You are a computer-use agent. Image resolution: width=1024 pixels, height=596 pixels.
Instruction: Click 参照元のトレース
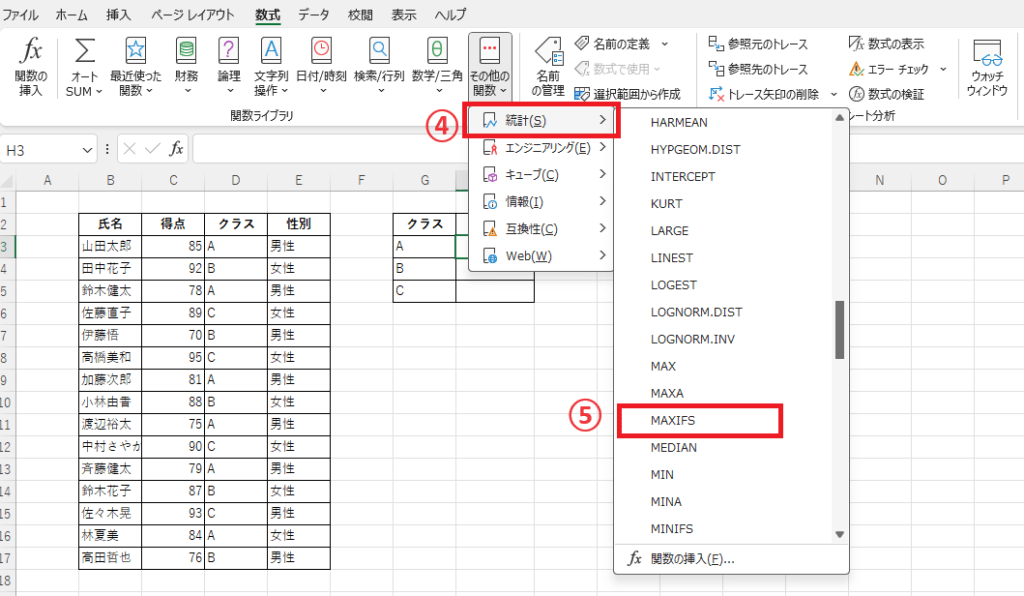[x=758, y=44]
